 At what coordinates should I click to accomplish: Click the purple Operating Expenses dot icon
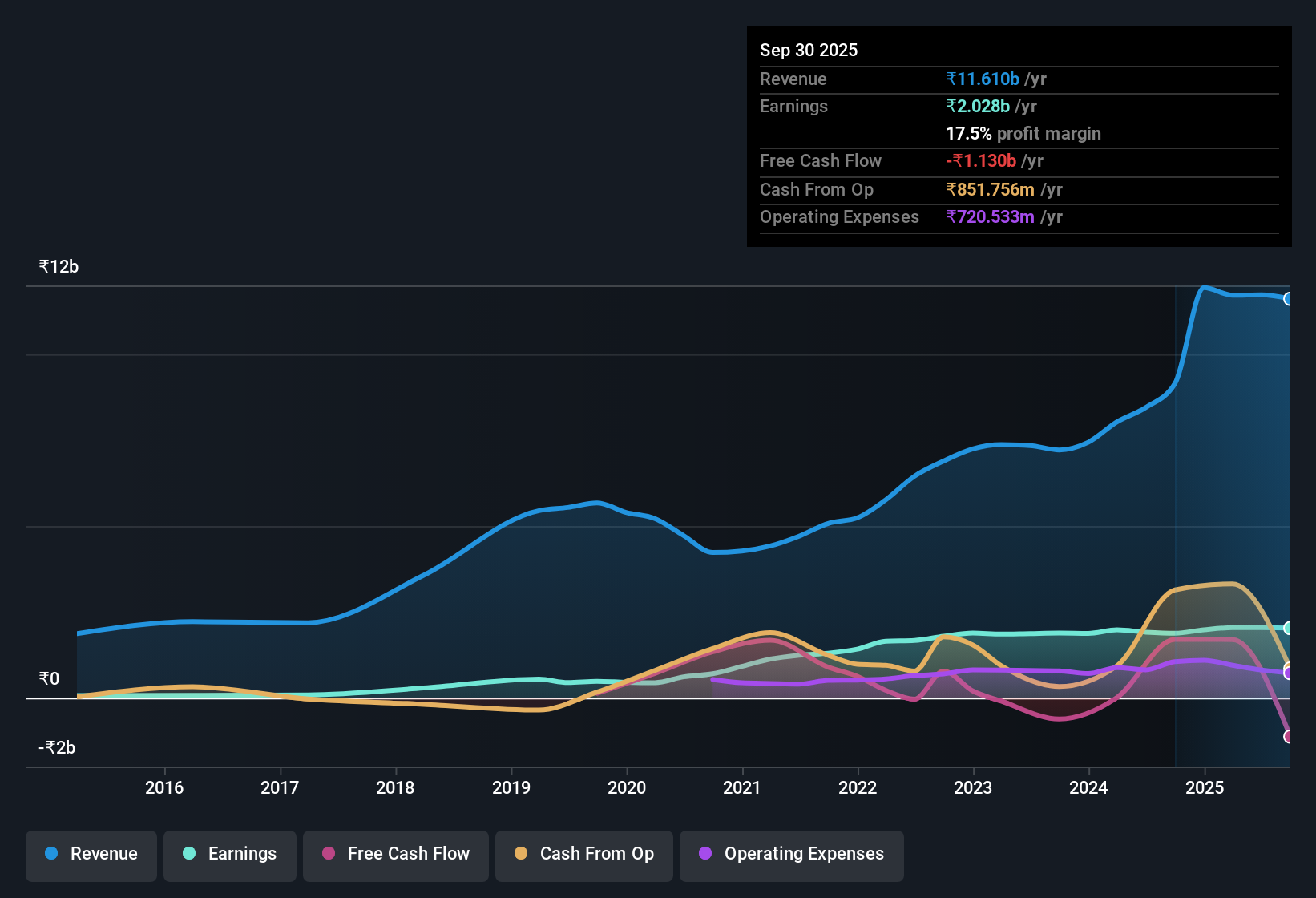pos(705,854)
